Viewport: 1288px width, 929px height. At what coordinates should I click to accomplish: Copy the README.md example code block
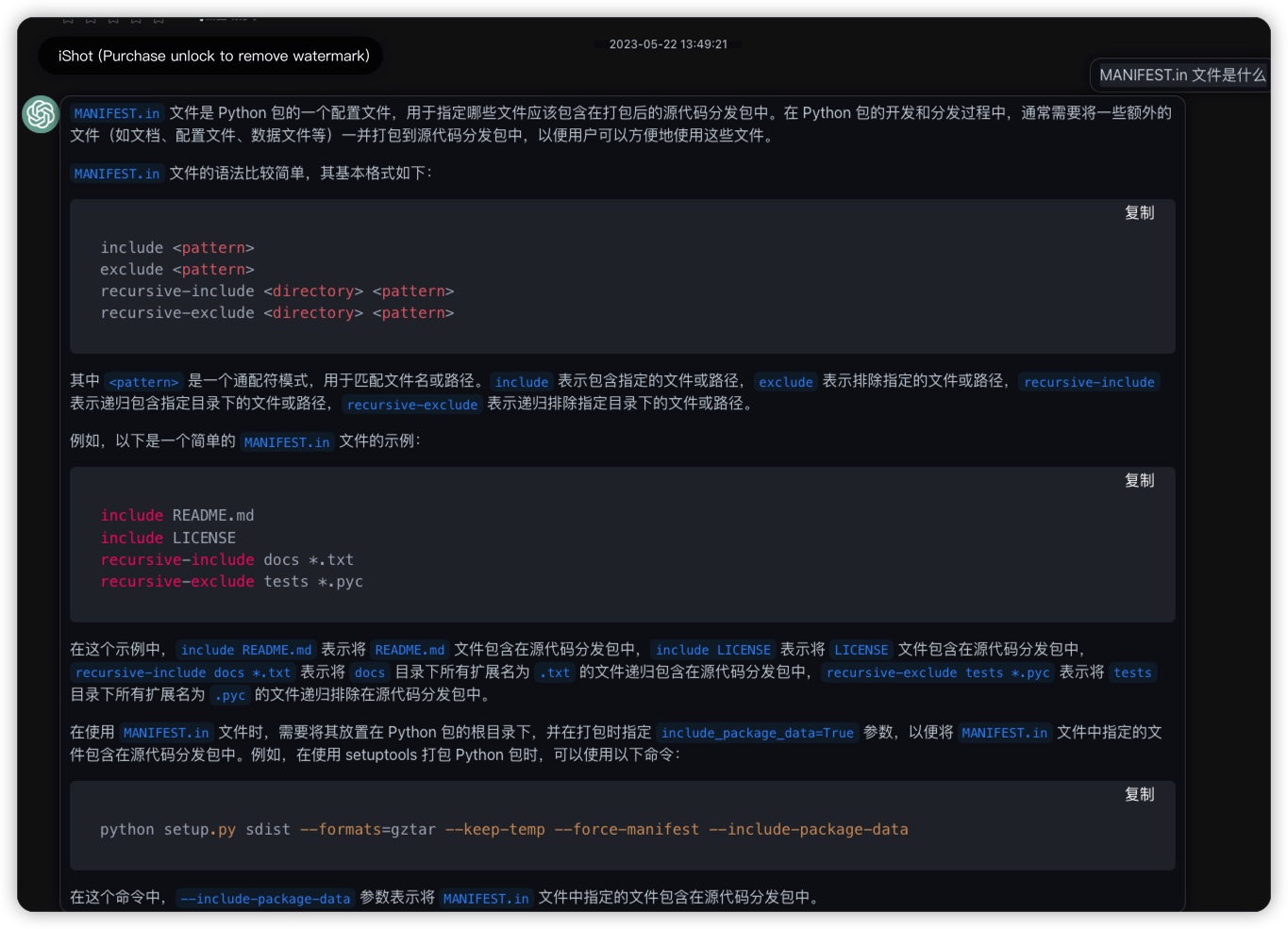pos(1139,481)
